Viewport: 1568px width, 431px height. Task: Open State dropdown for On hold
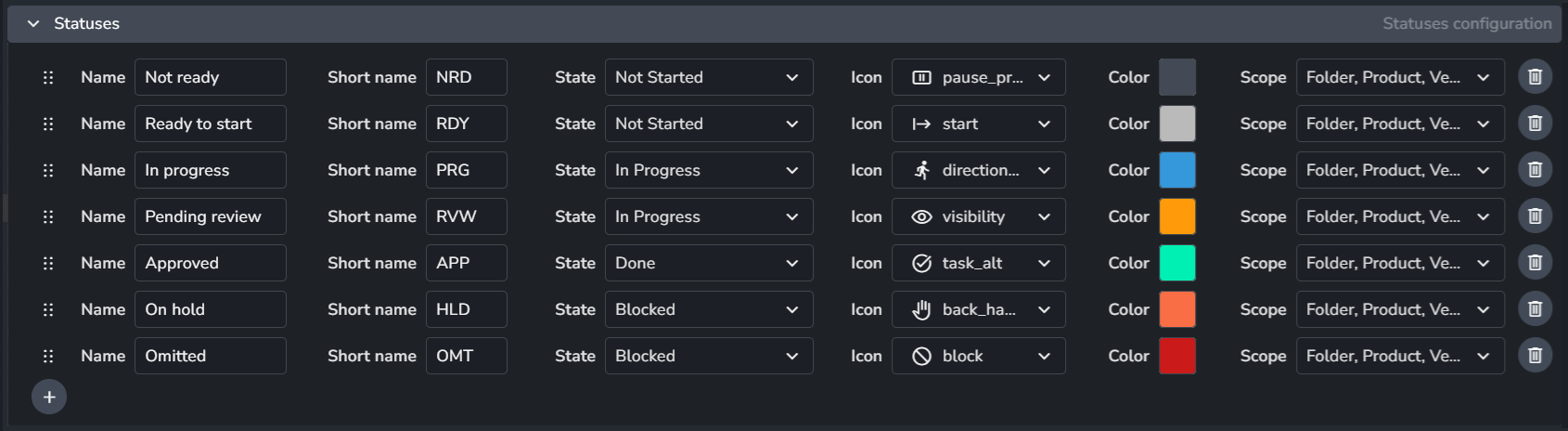point(708,309)
